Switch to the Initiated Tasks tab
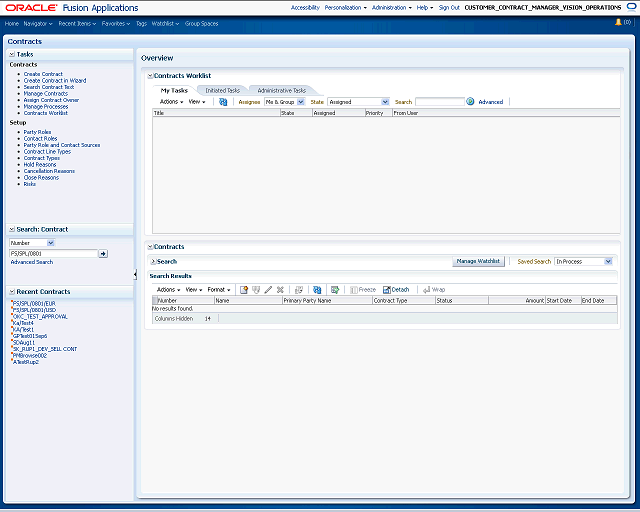The image size is (640, 512). point(222,91)
